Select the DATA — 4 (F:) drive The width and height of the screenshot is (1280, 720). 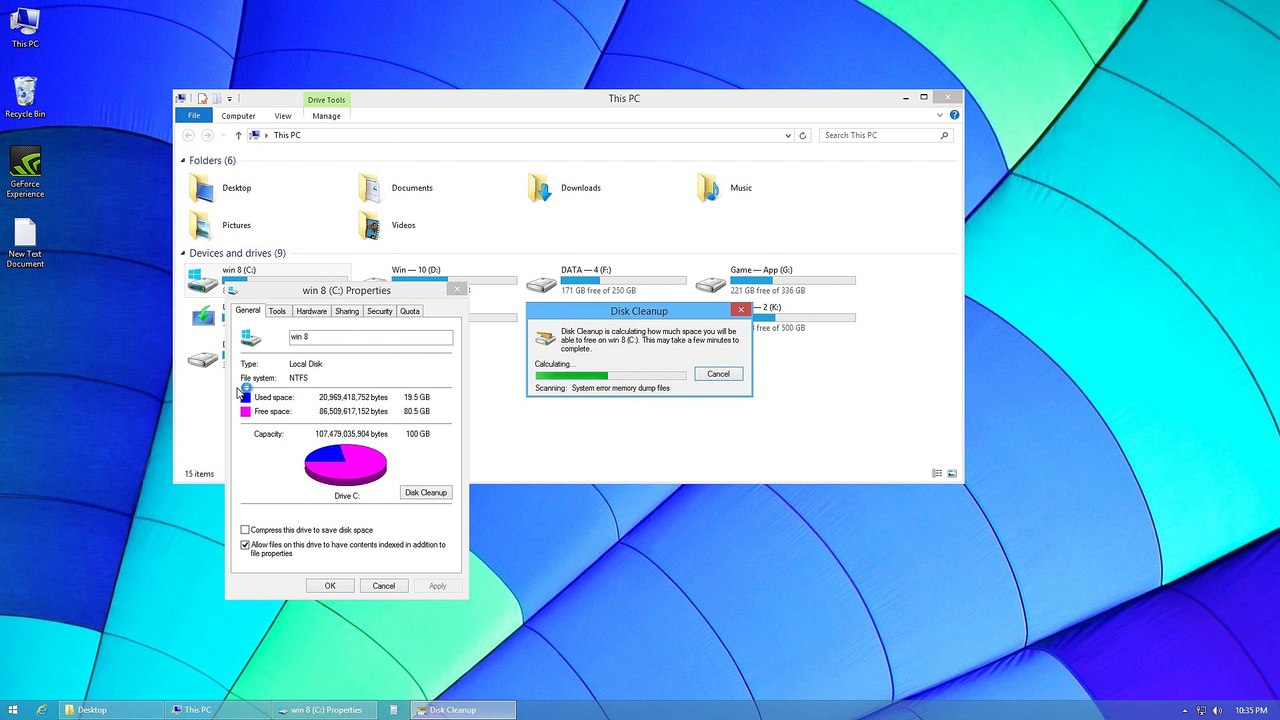[x=606, y=280]
